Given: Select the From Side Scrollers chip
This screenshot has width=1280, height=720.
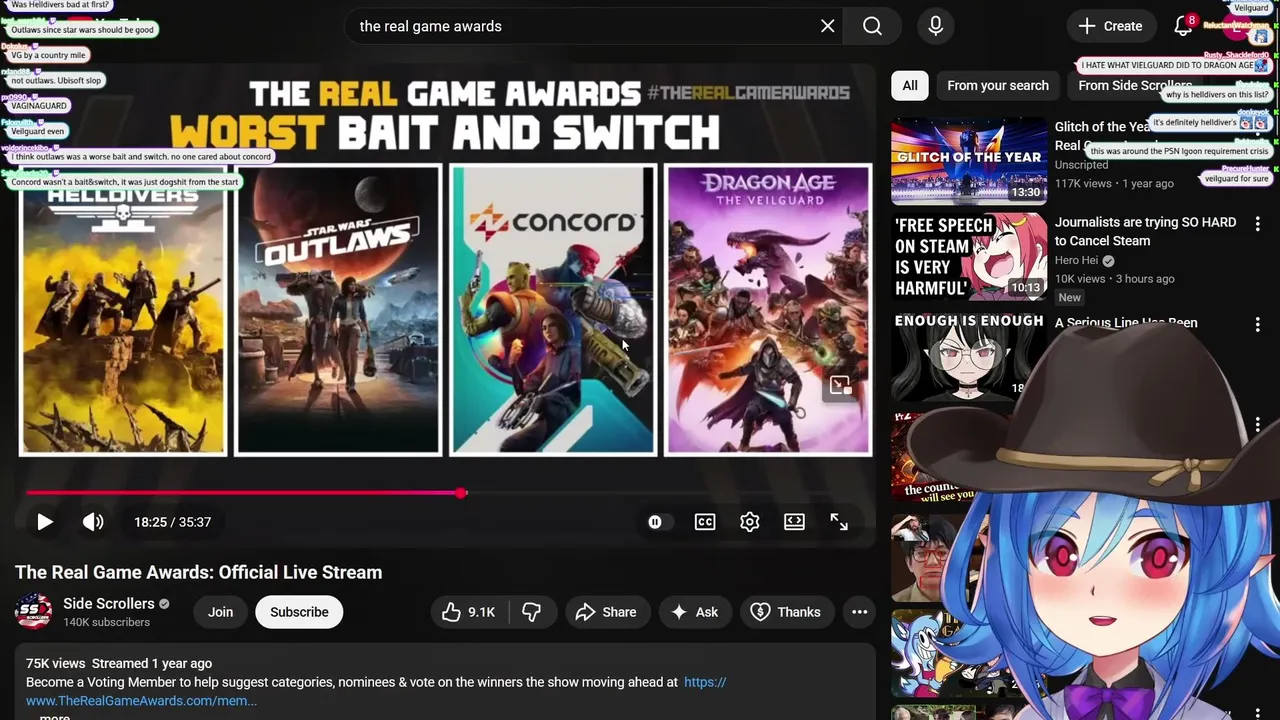Looking at the screenshot, I should (x=1135, y=85).
